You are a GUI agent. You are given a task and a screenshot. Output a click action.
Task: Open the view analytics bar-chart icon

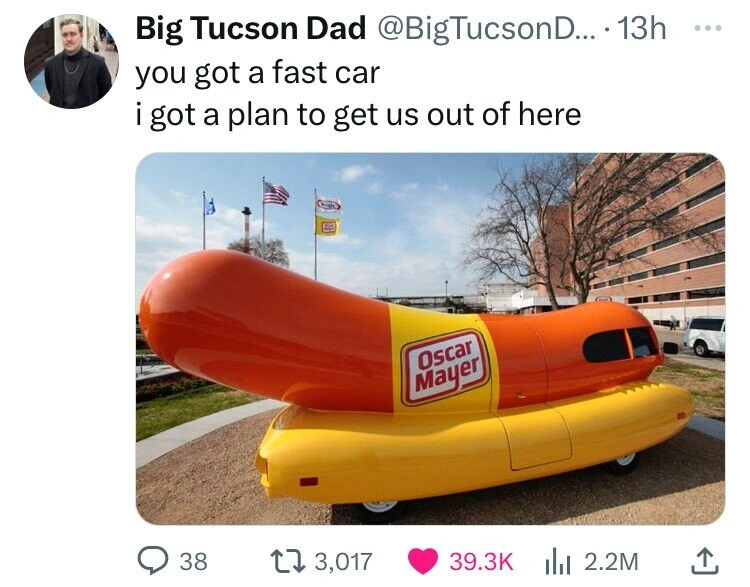tap(558, 562)
